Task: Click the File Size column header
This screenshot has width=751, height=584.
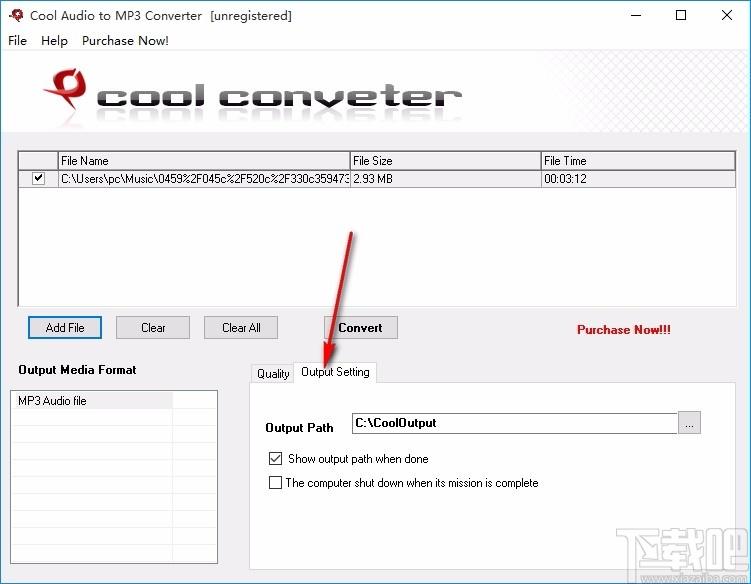Action: tap(445, 160)
